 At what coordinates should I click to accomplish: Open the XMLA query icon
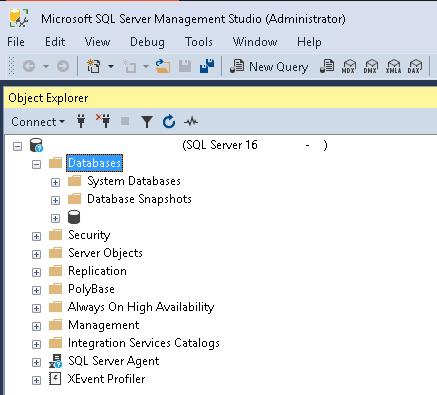(x=393, y=66)
